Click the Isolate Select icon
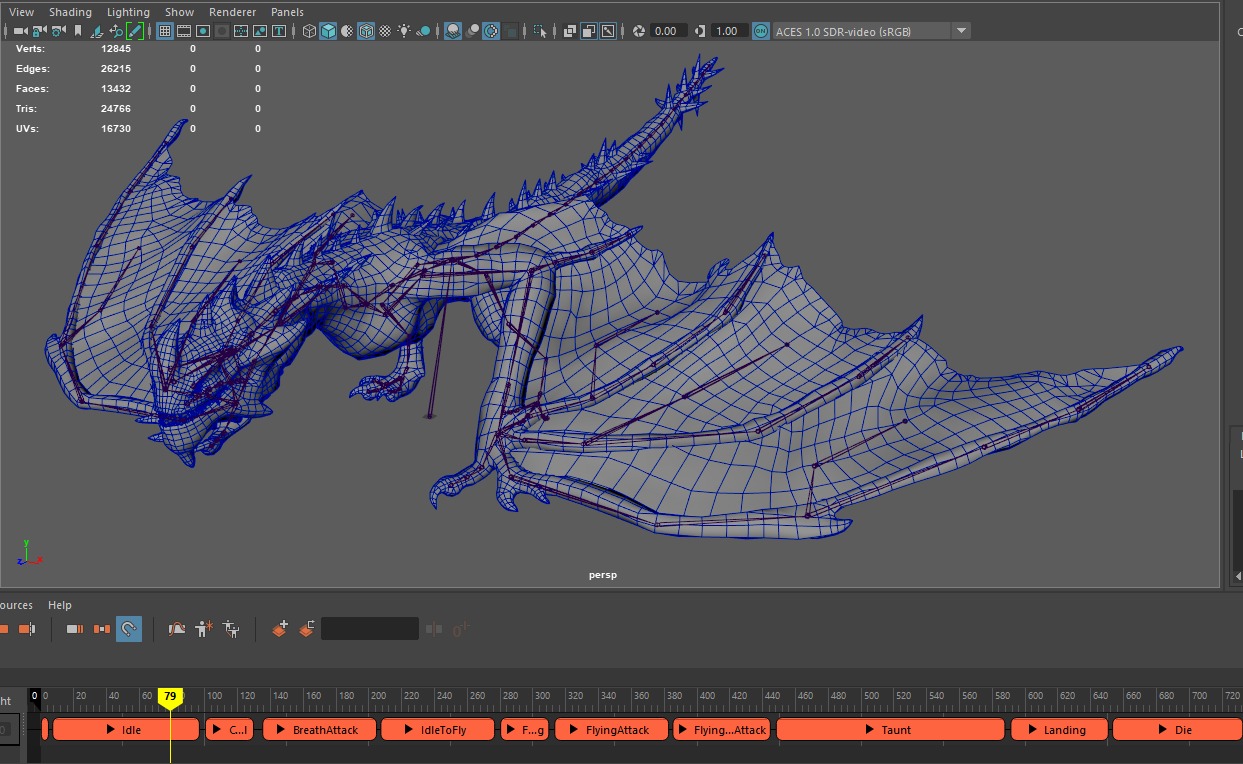1243x764 pixels. tap(541, 31)
